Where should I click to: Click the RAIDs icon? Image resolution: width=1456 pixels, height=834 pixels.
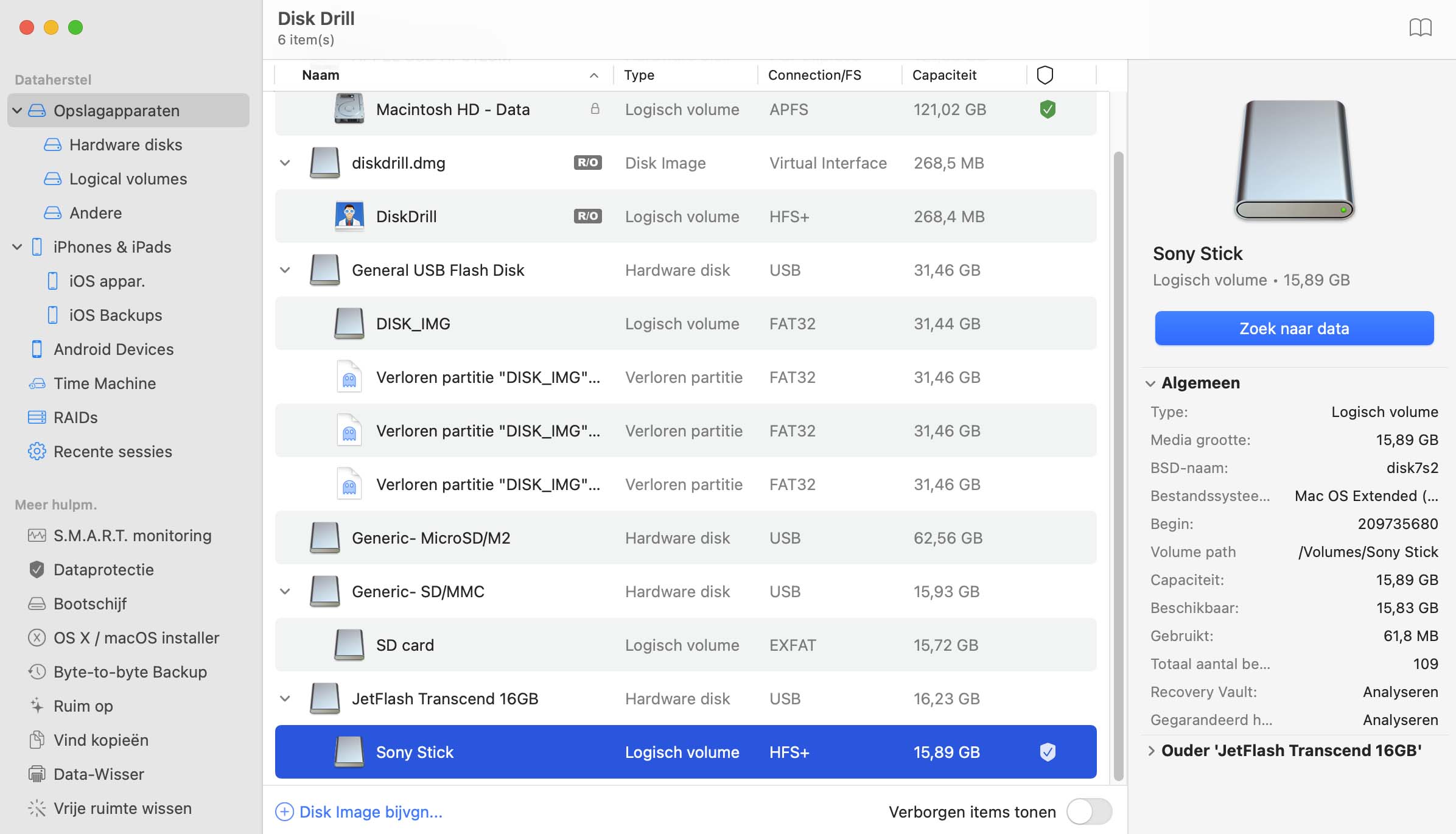click(37, 418)
